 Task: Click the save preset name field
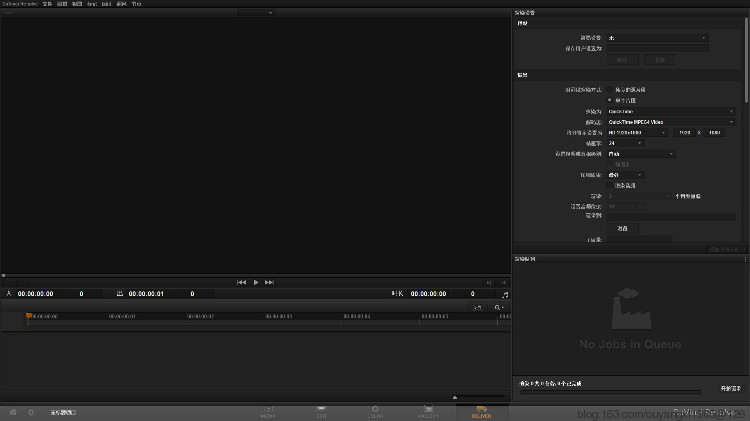click(657, 48)
